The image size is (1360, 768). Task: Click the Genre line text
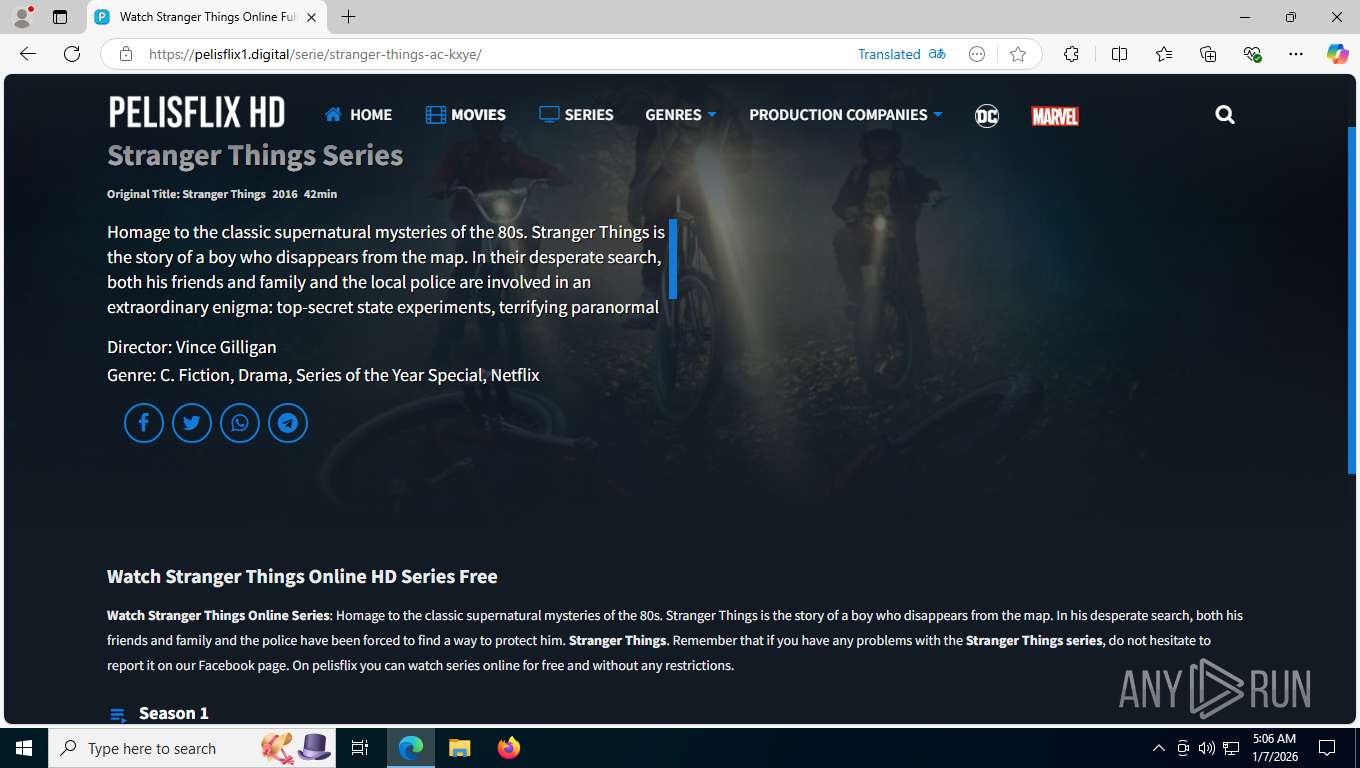(323, 375)
